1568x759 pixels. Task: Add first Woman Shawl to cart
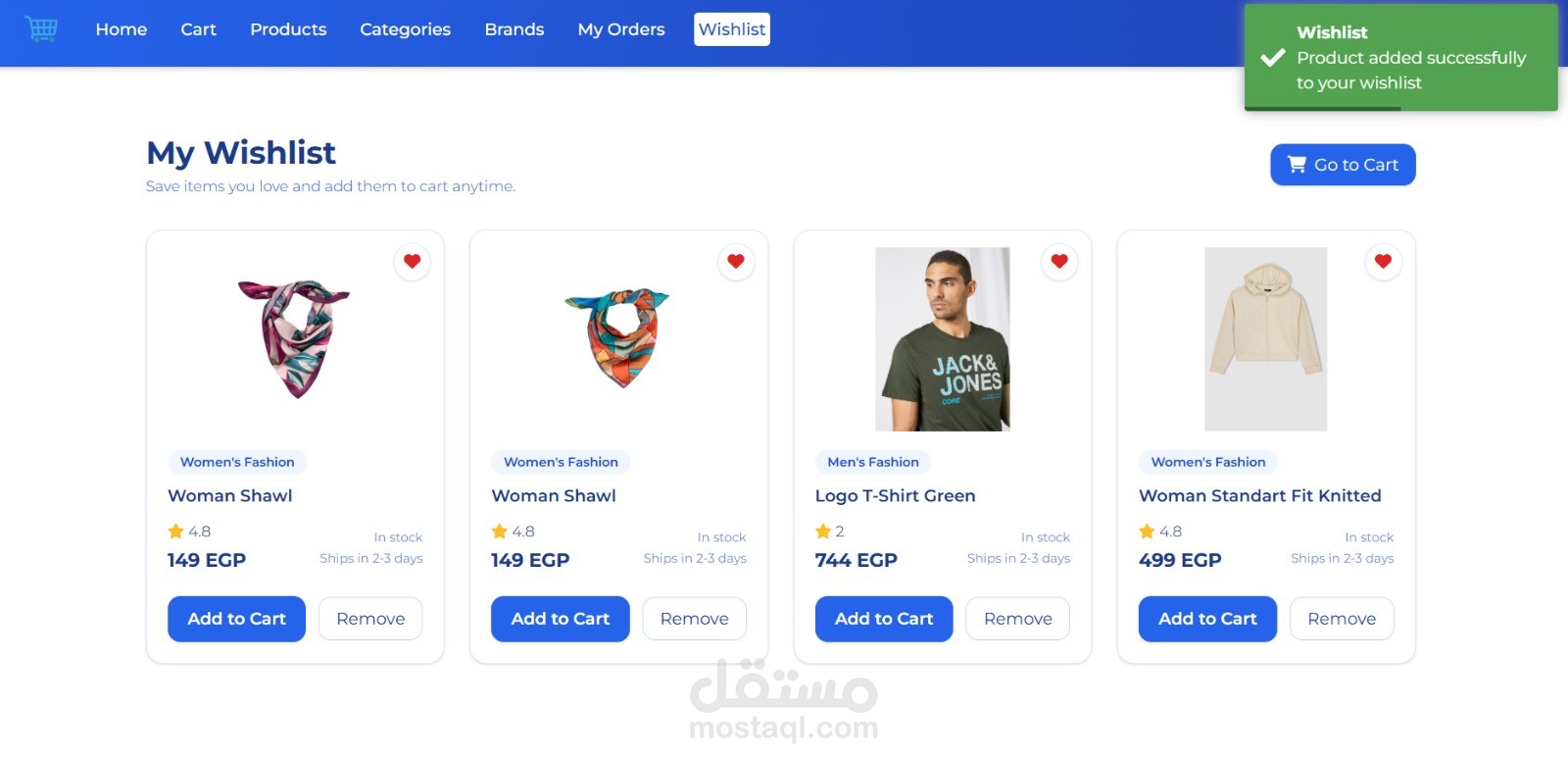click(x=236, y=619)
